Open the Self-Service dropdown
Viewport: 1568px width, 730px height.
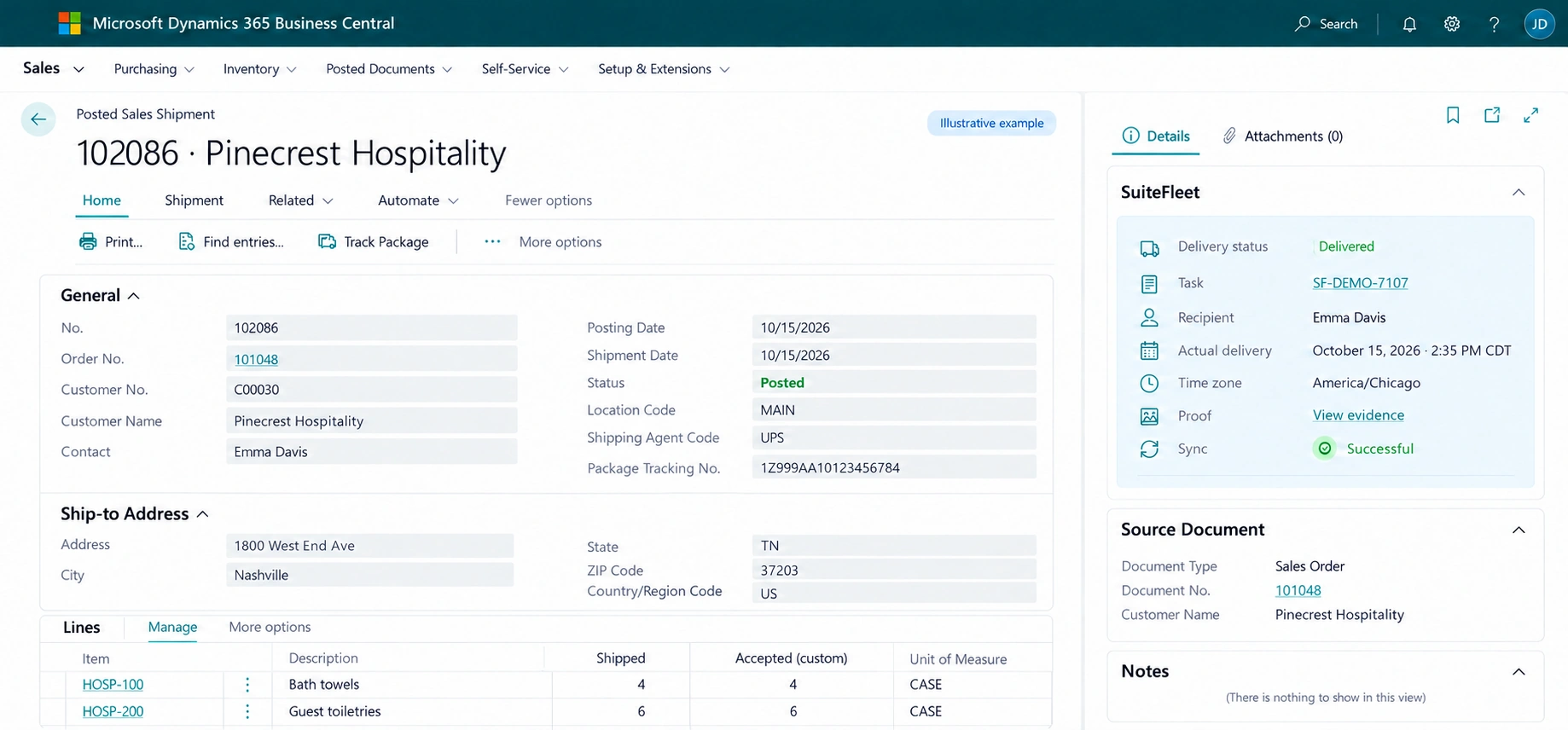(x=525, y=69)
